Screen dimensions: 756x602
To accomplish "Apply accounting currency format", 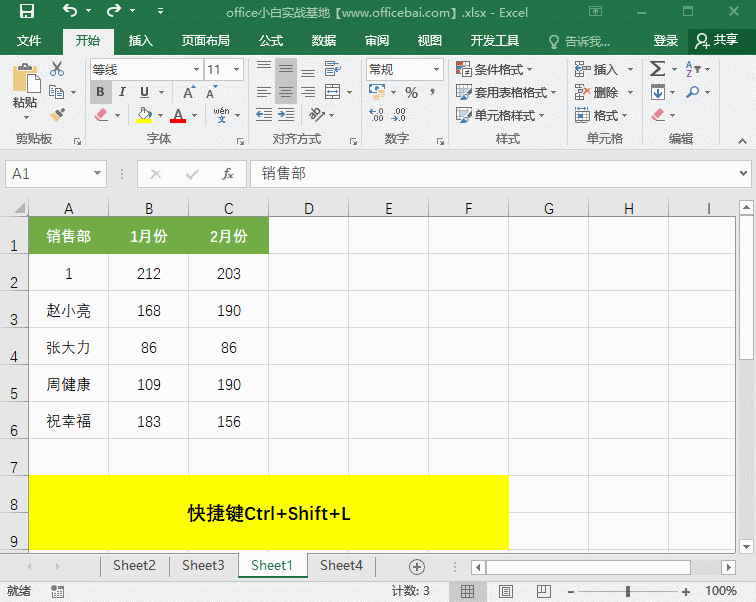I will [377, 91].
